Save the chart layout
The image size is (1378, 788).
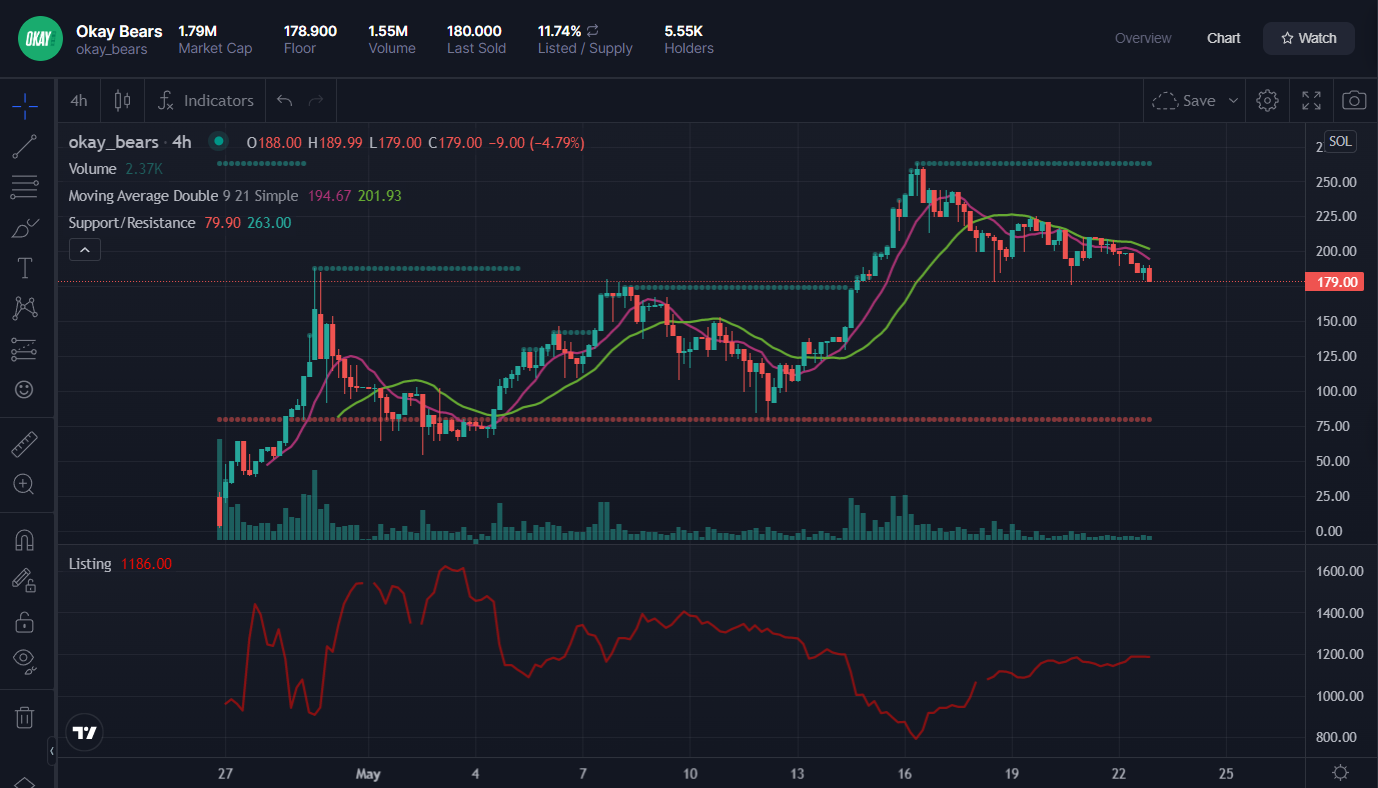coord(1185,100)
